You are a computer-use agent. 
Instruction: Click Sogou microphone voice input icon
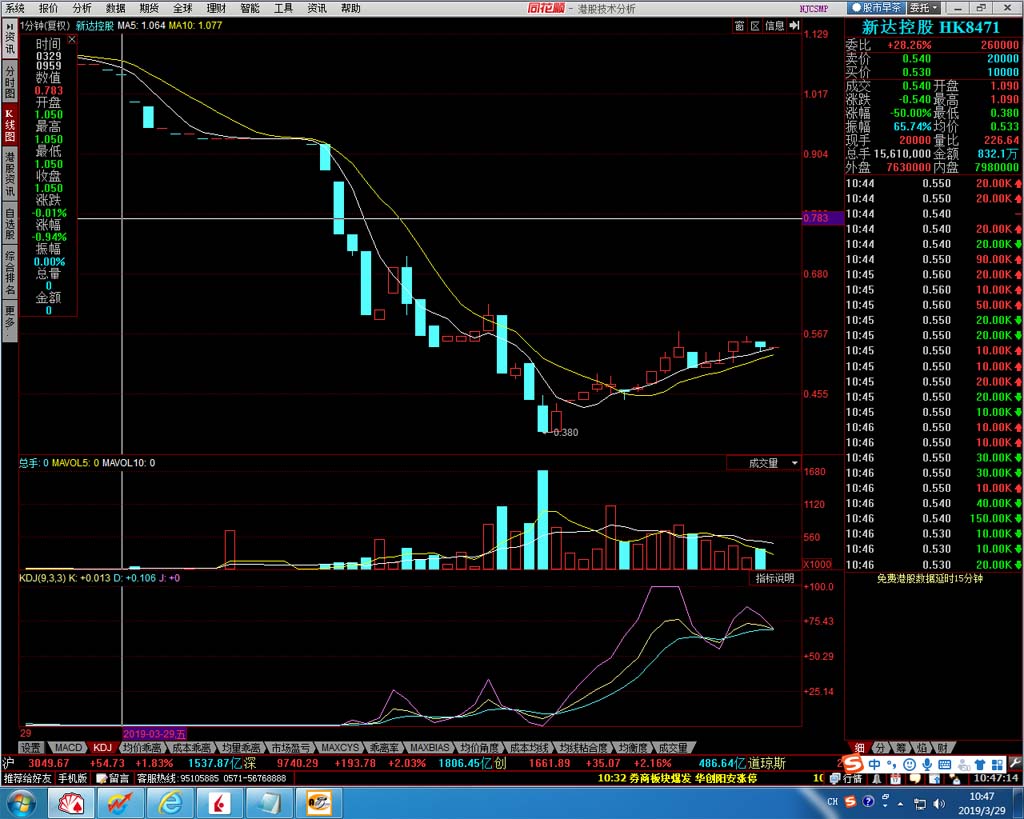pos(927,764)
